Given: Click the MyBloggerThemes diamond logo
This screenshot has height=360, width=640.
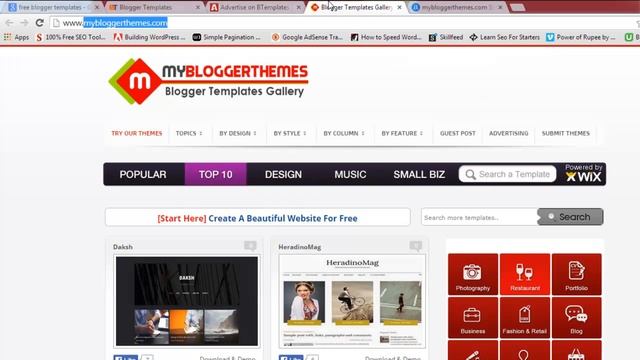Looking at the screenshot, I should [135, 81].
